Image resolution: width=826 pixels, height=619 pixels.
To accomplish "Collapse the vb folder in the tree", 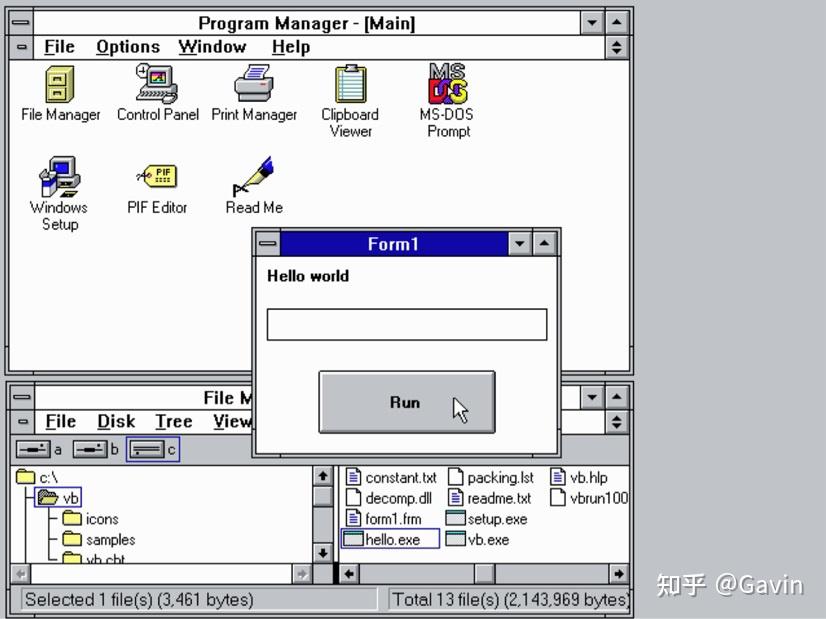I will [62, 497].
